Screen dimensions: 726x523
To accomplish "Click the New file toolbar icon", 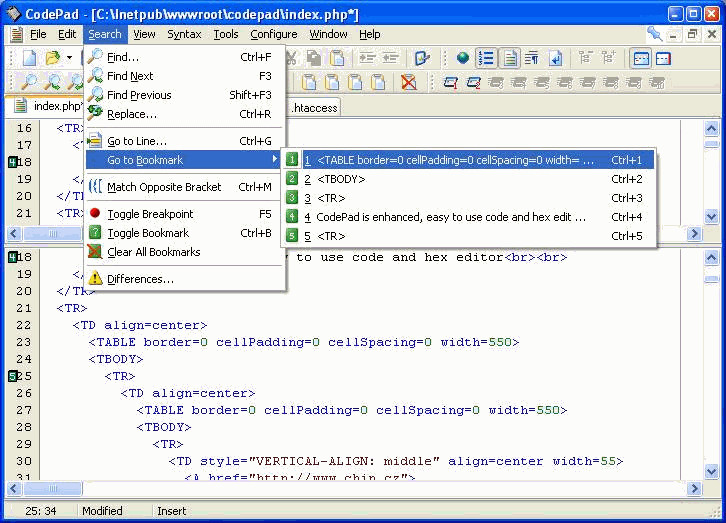I will click(x=30, y=58).
